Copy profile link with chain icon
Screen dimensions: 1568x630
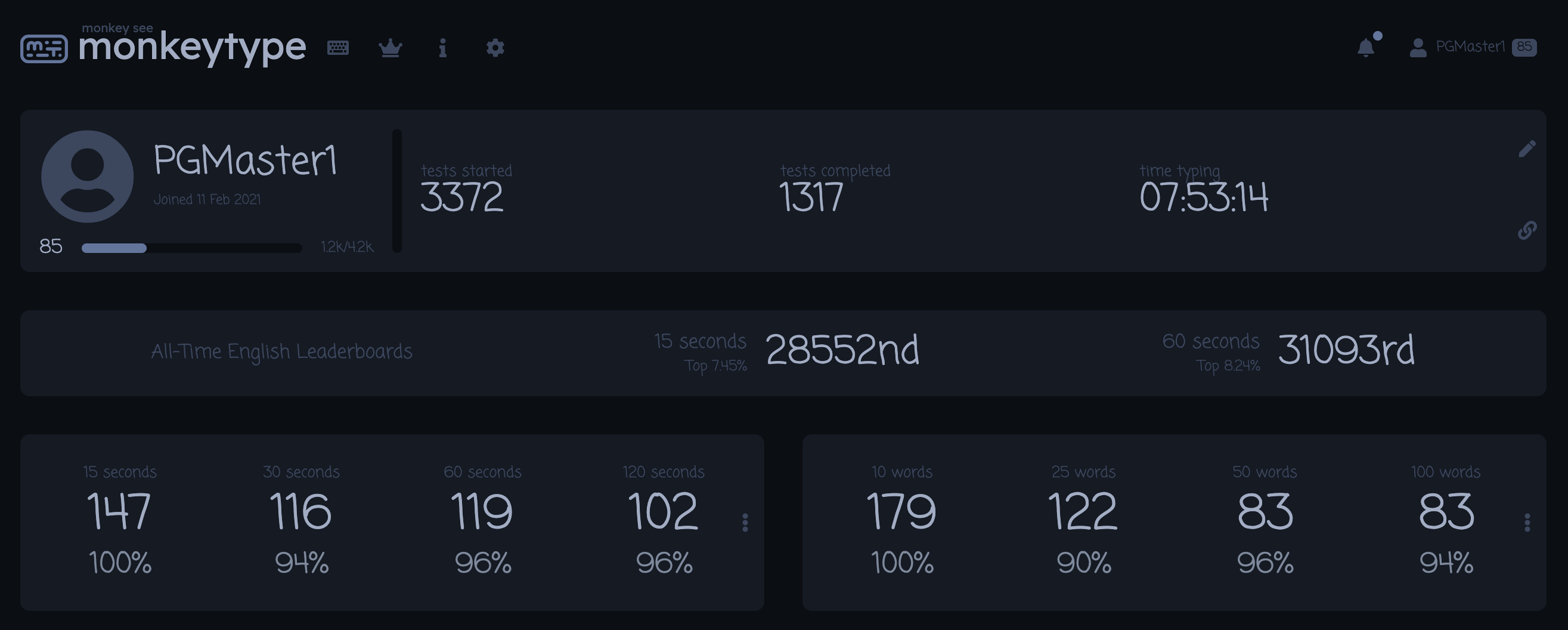tap(1527, 230)
